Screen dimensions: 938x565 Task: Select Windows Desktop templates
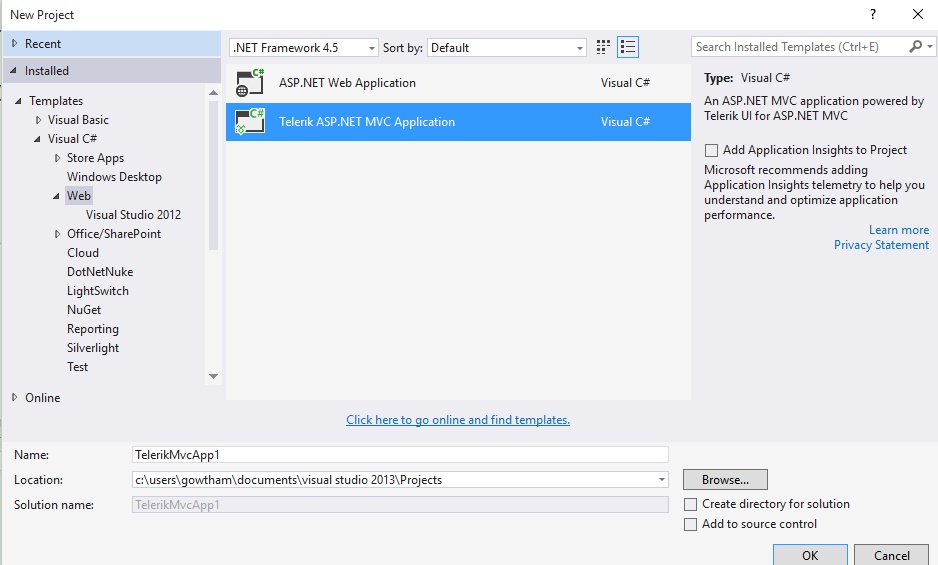tap(114, 177)
